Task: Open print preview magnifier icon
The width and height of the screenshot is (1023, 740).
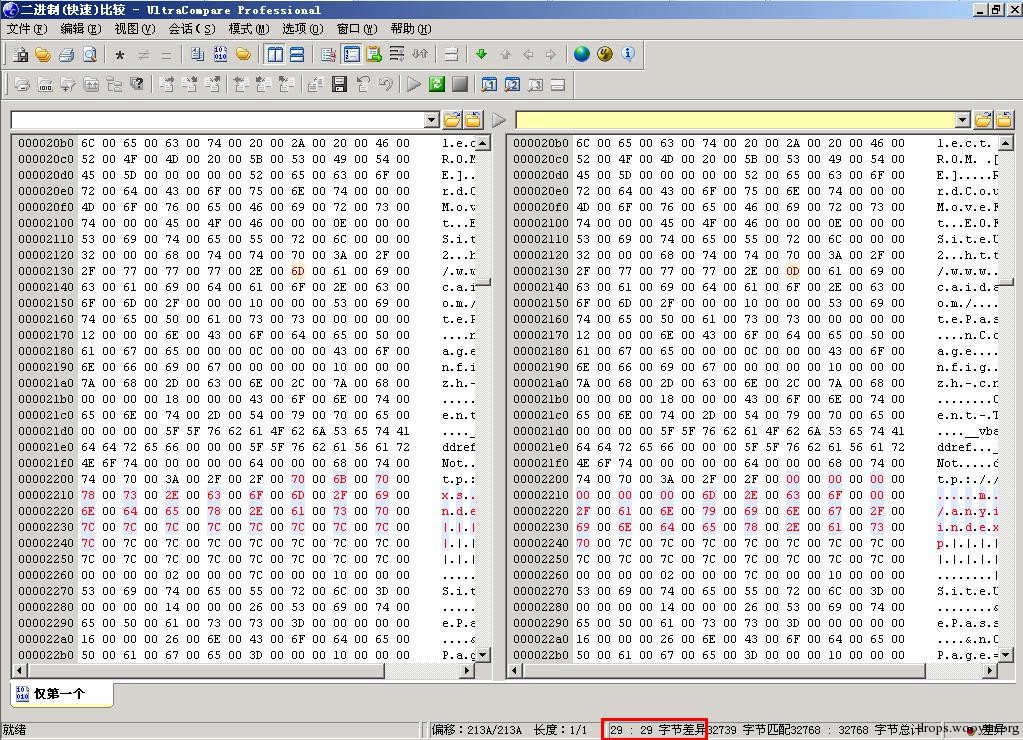Action: (x=89, y=55)
